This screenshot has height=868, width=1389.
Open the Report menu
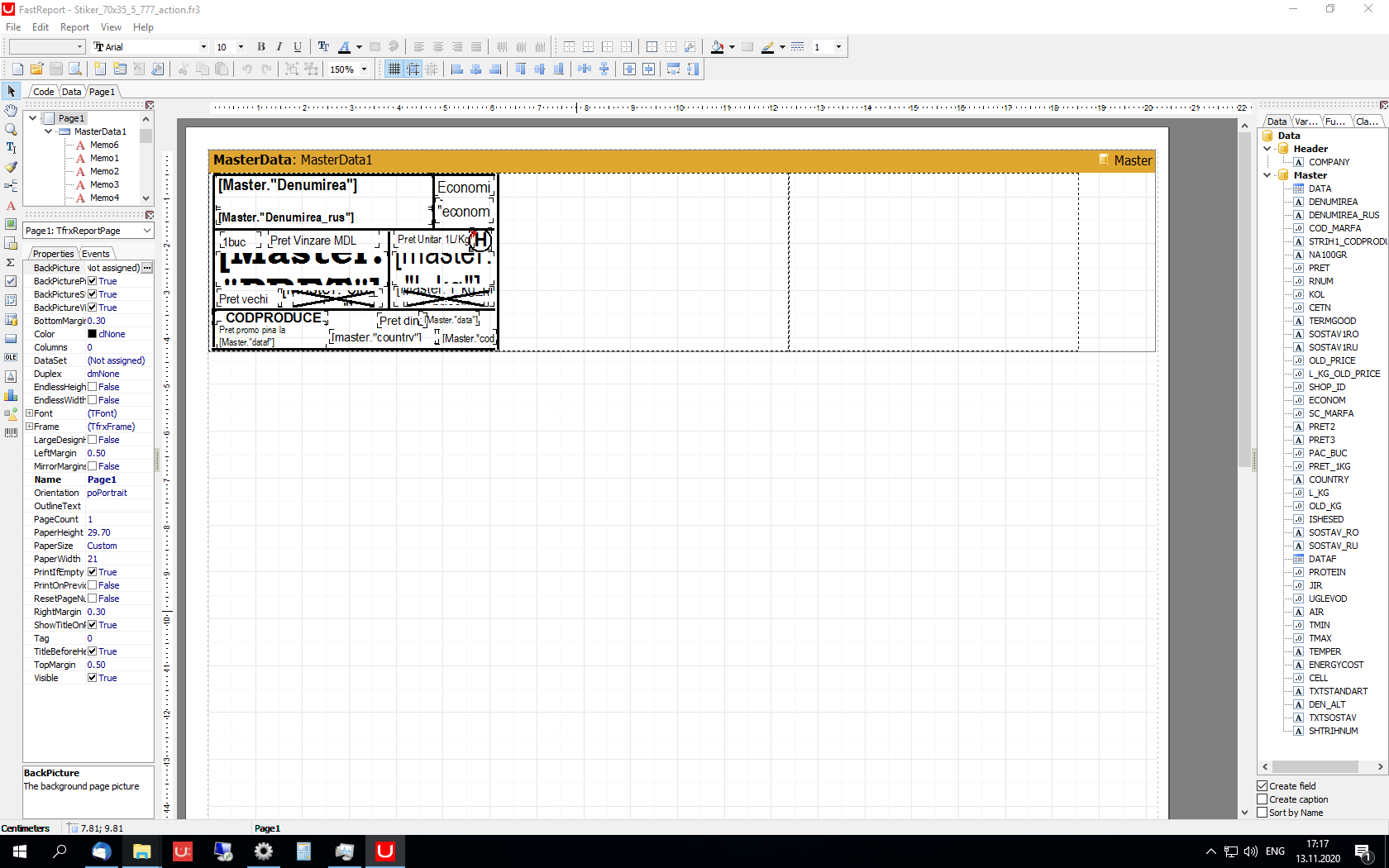[x=74, y=27]
